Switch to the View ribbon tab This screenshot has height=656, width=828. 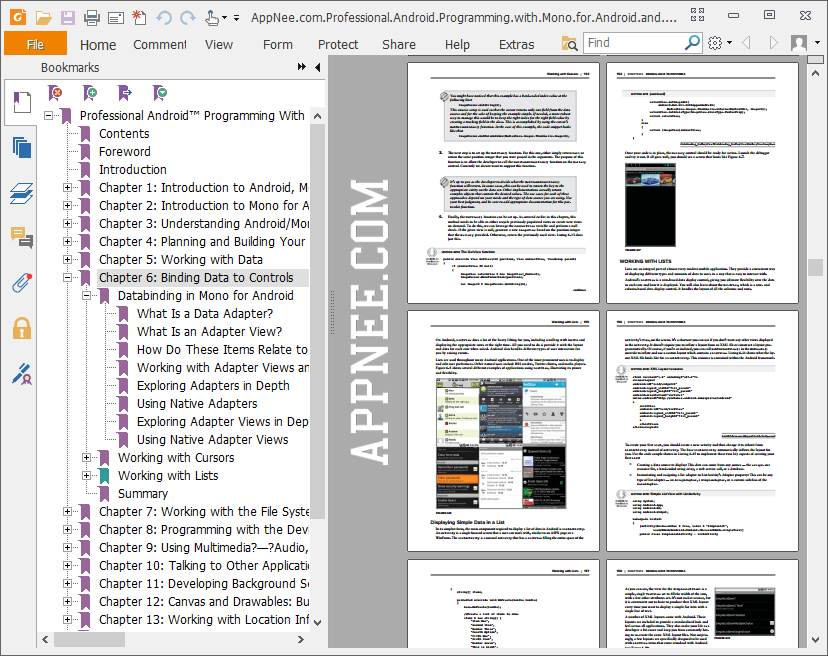click(219, 45)
